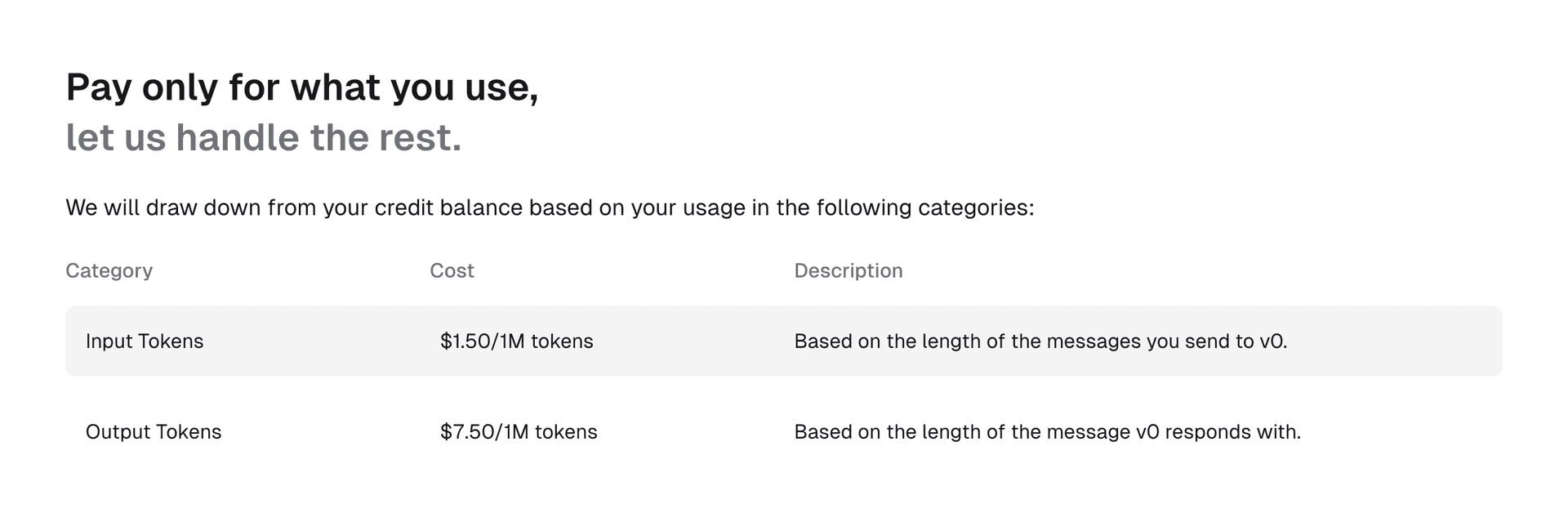Select the Input Tokens row label
This screenshot has height=531, width=1568.
(x=144, y=341)
